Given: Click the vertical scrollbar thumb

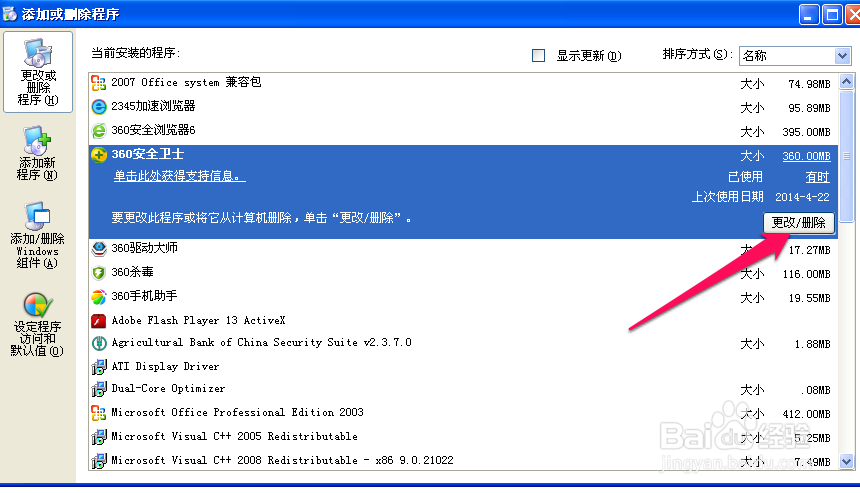Looking at the screenshot, I should pyautogui.click(x=846, y=156).
